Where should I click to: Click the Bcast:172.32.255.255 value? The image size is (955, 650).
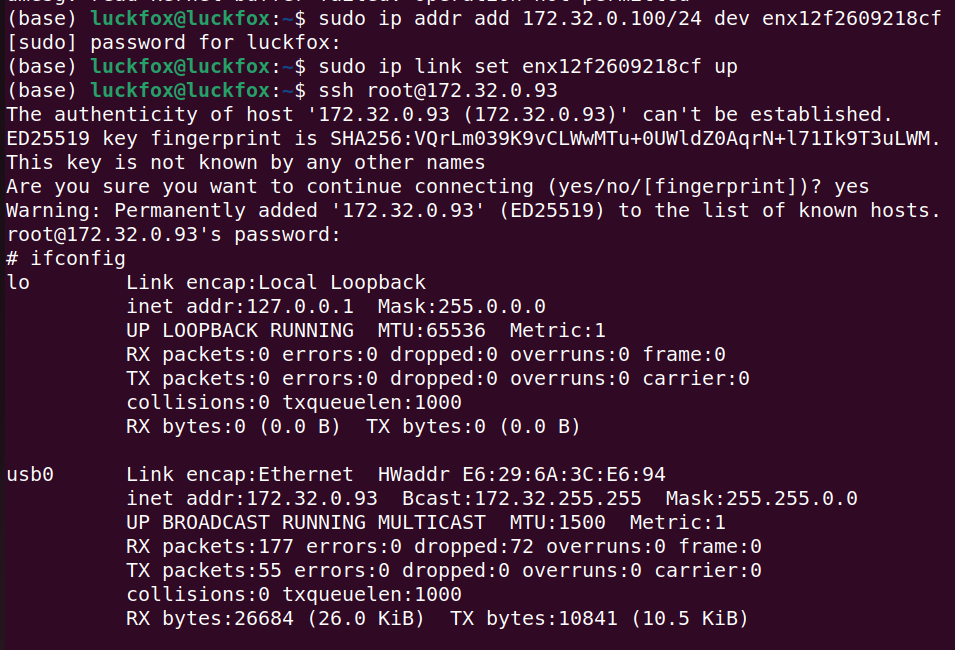point(522,498)
